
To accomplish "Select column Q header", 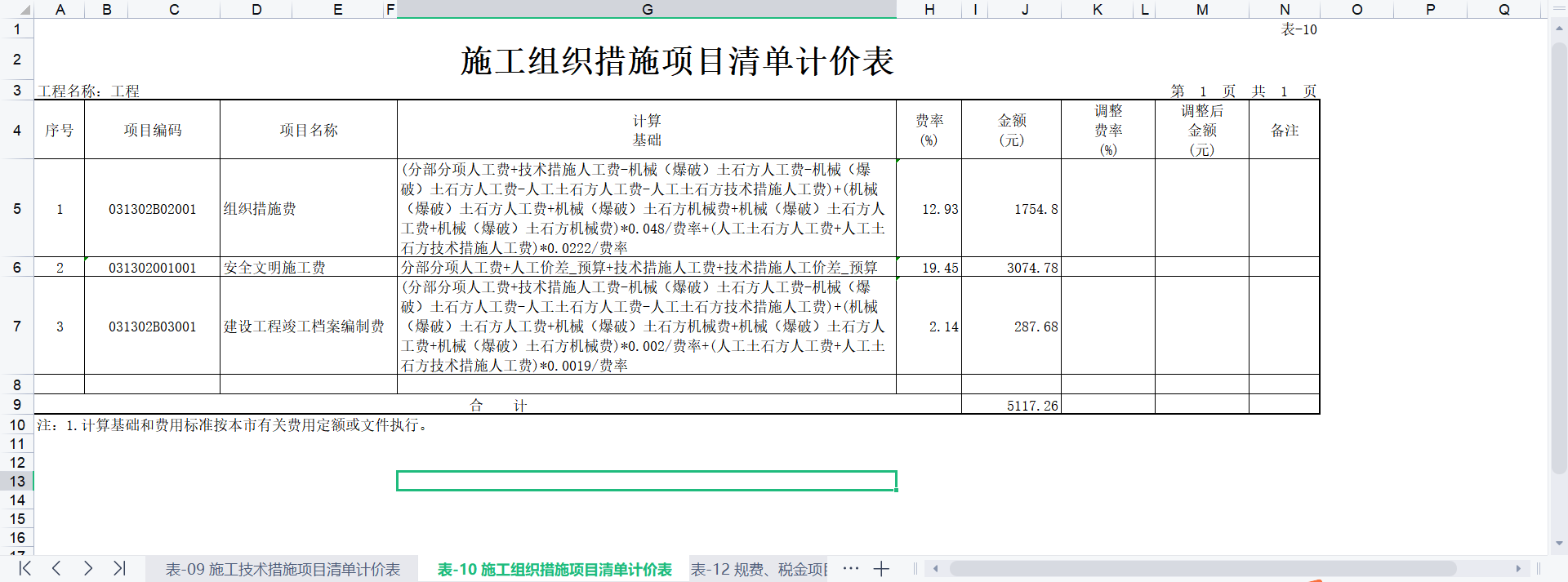I will (1504, 9).
